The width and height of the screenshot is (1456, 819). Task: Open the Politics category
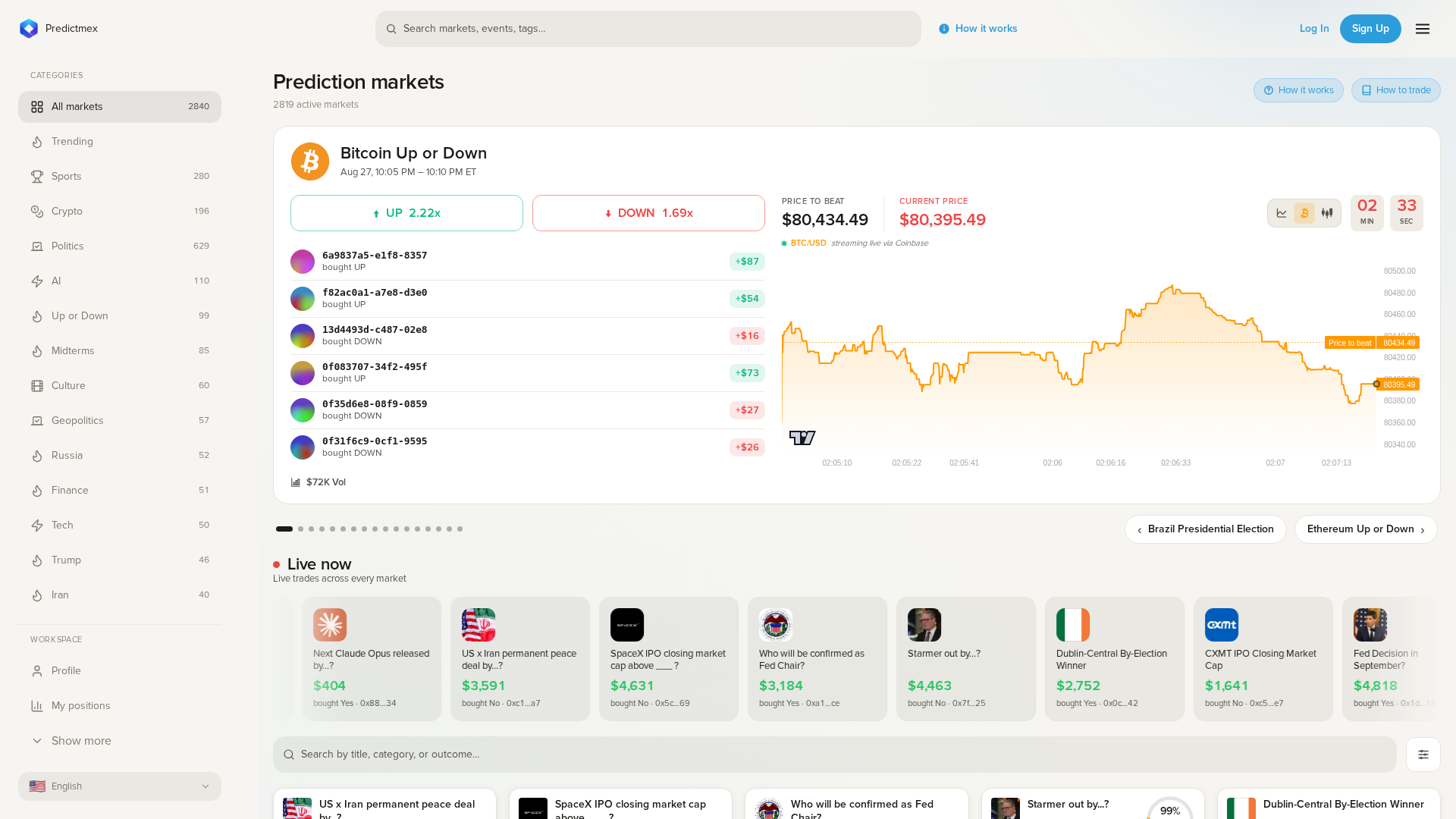[x=120, y=246]
